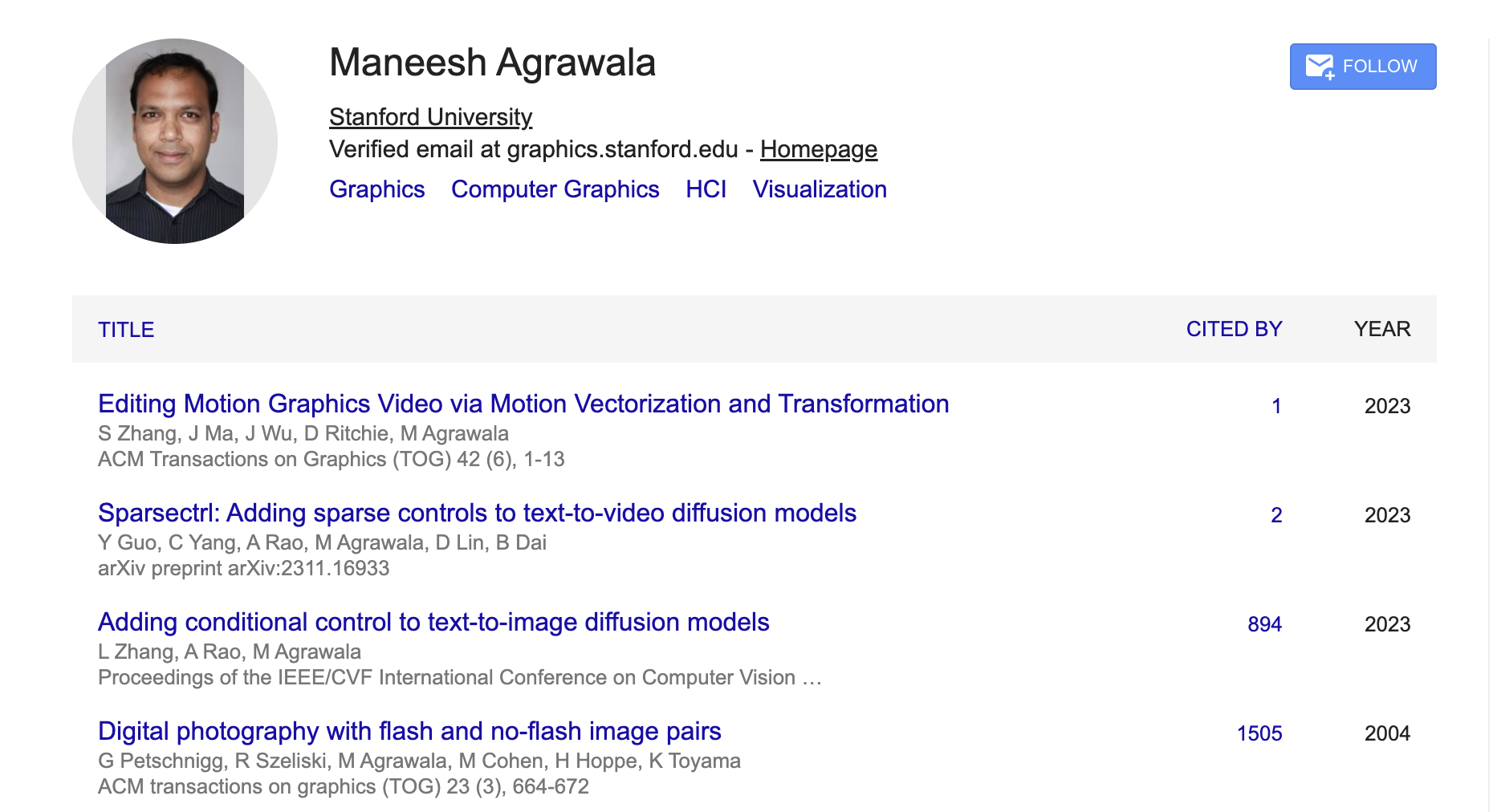Visit the Homepage link
This screenshot has height=812, width=1493.
tap(818, 149)
